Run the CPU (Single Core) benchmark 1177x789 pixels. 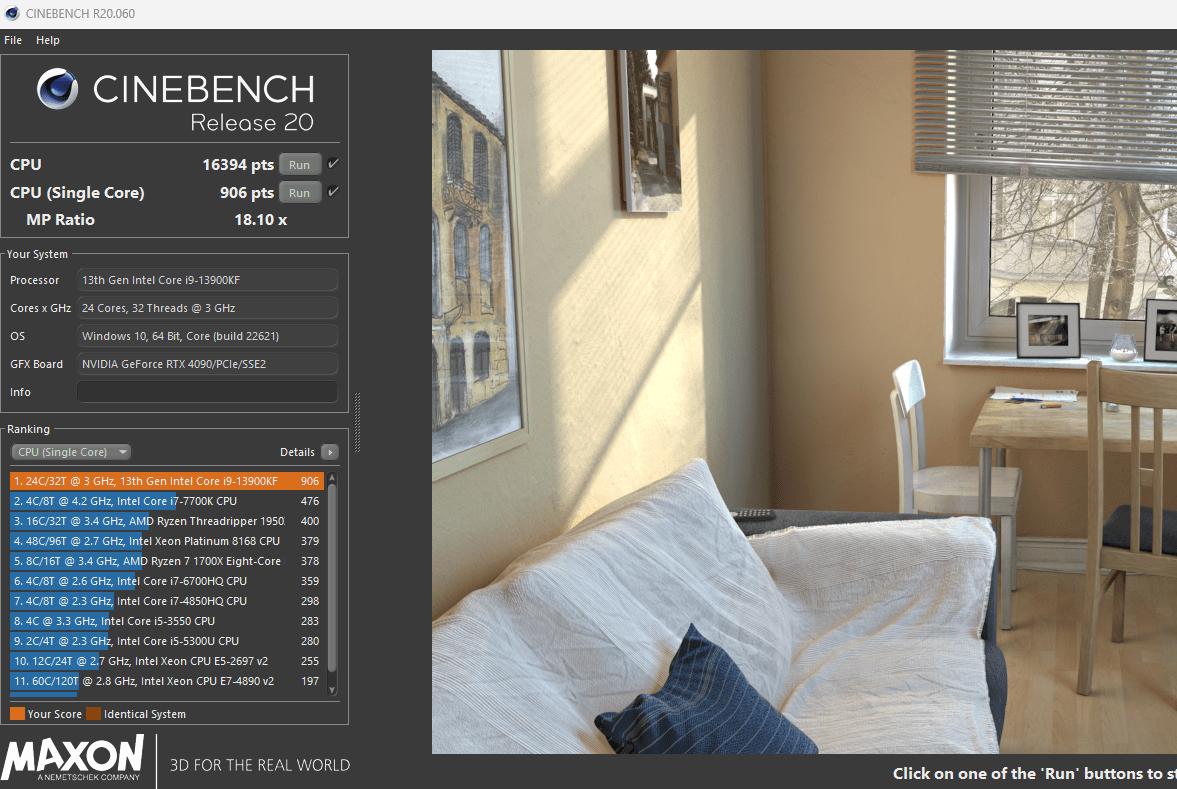point(300,193)
